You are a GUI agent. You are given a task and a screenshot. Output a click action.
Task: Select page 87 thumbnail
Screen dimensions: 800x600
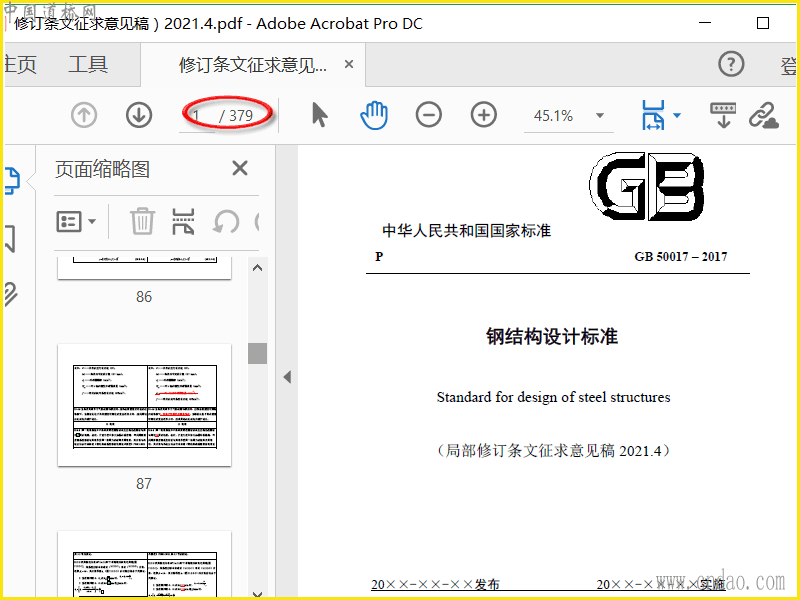click(x=144, y=405)
